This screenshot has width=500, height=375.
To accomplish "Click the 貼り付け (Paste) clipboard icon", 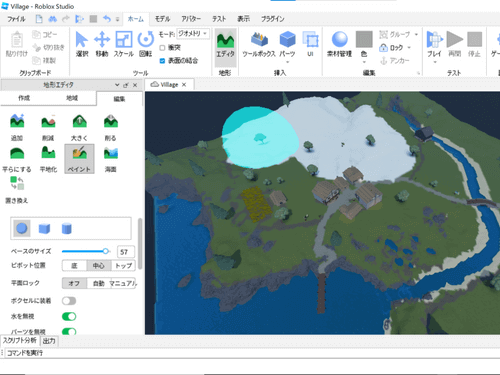I will pos(17,44).
